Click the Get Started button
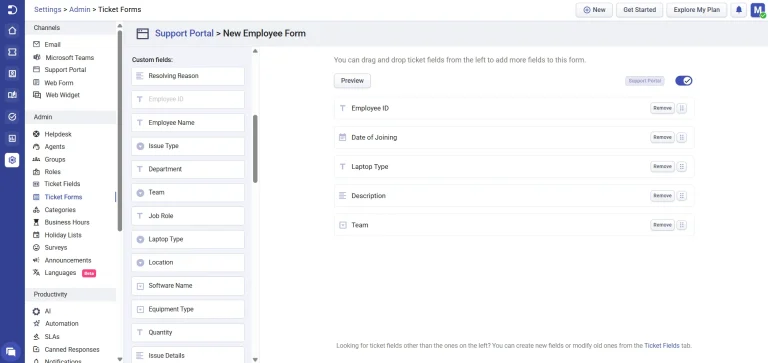 [x=639, y=10]
